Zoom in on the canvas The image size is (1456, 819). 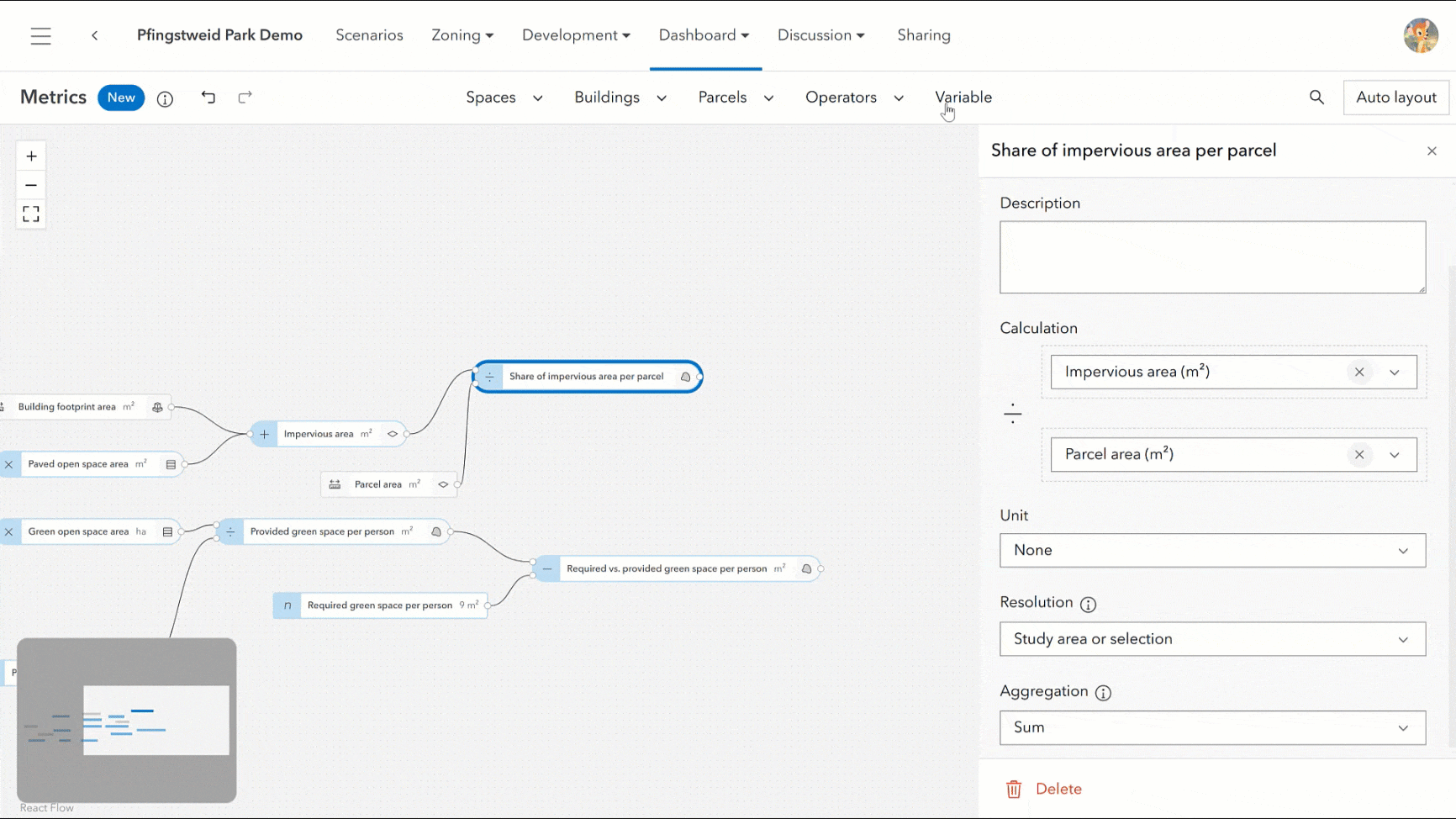31,156
